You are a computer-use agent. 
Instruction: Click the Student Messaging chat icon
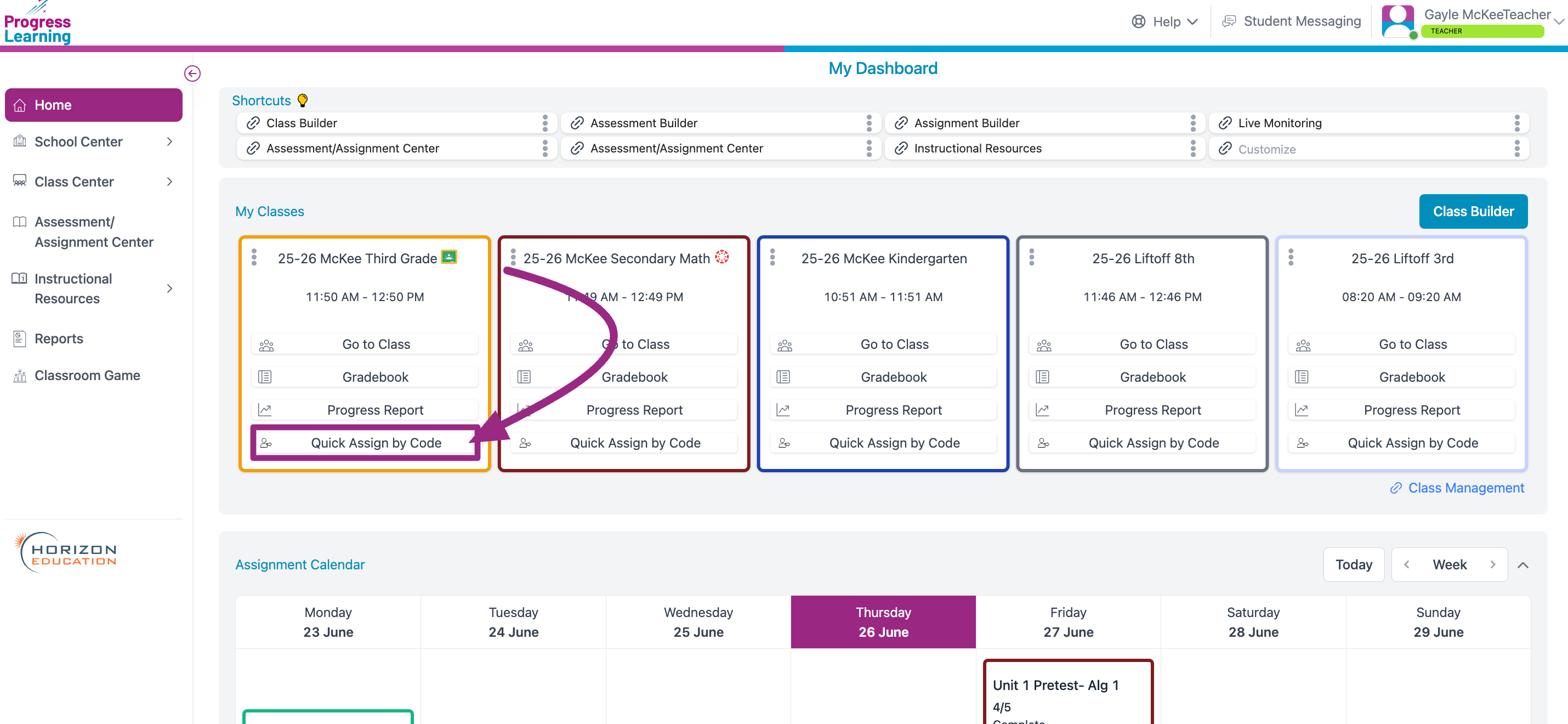1229,21
